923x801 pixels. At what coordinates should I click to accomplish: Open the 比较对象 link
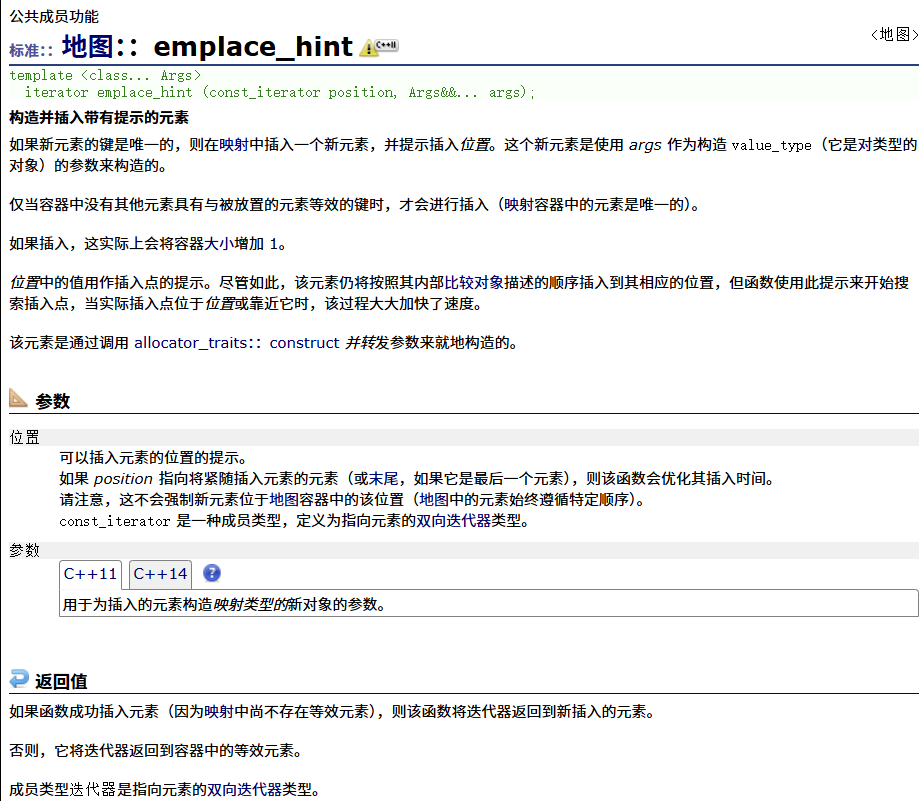click(x=474, y=282)
